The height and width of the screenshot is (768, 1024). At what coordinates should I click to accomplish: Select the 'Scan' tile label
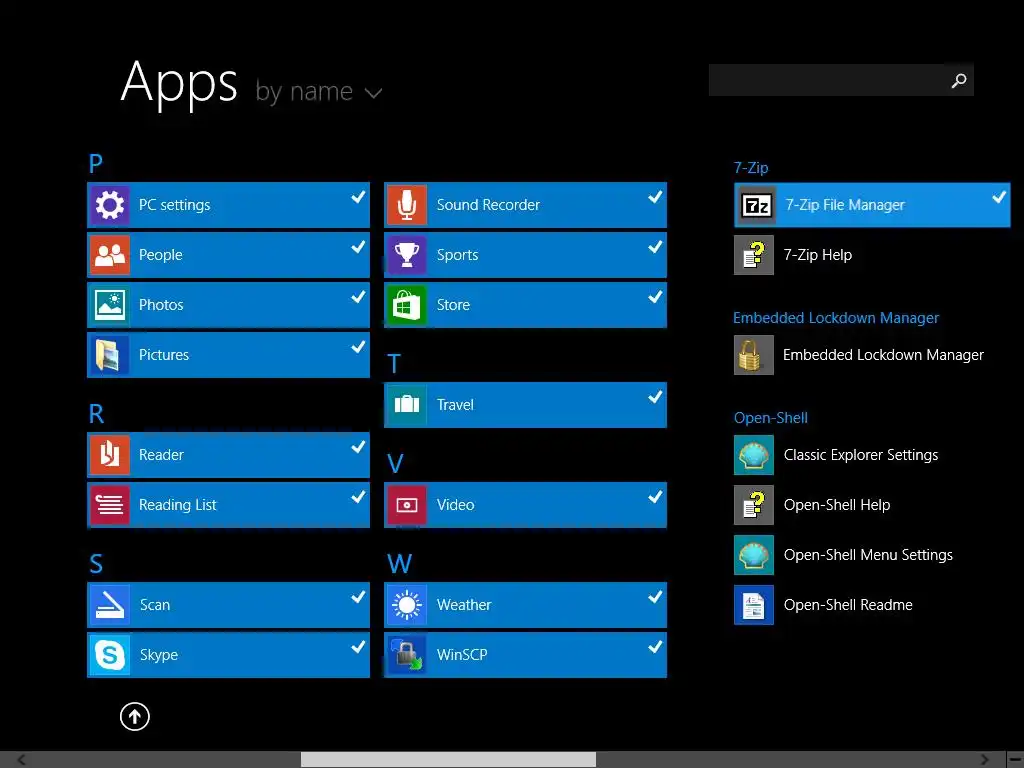point(155,605)
